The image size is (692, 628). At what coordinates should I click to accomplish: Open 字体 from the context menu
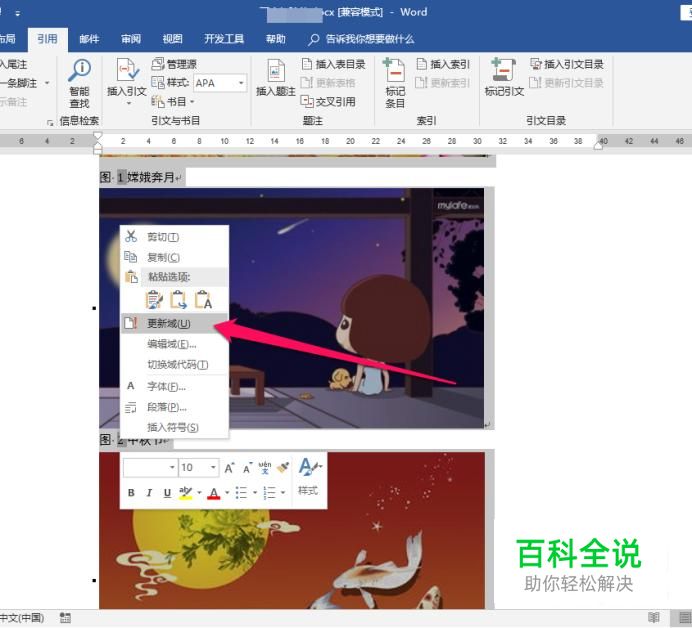click(174, 387)
